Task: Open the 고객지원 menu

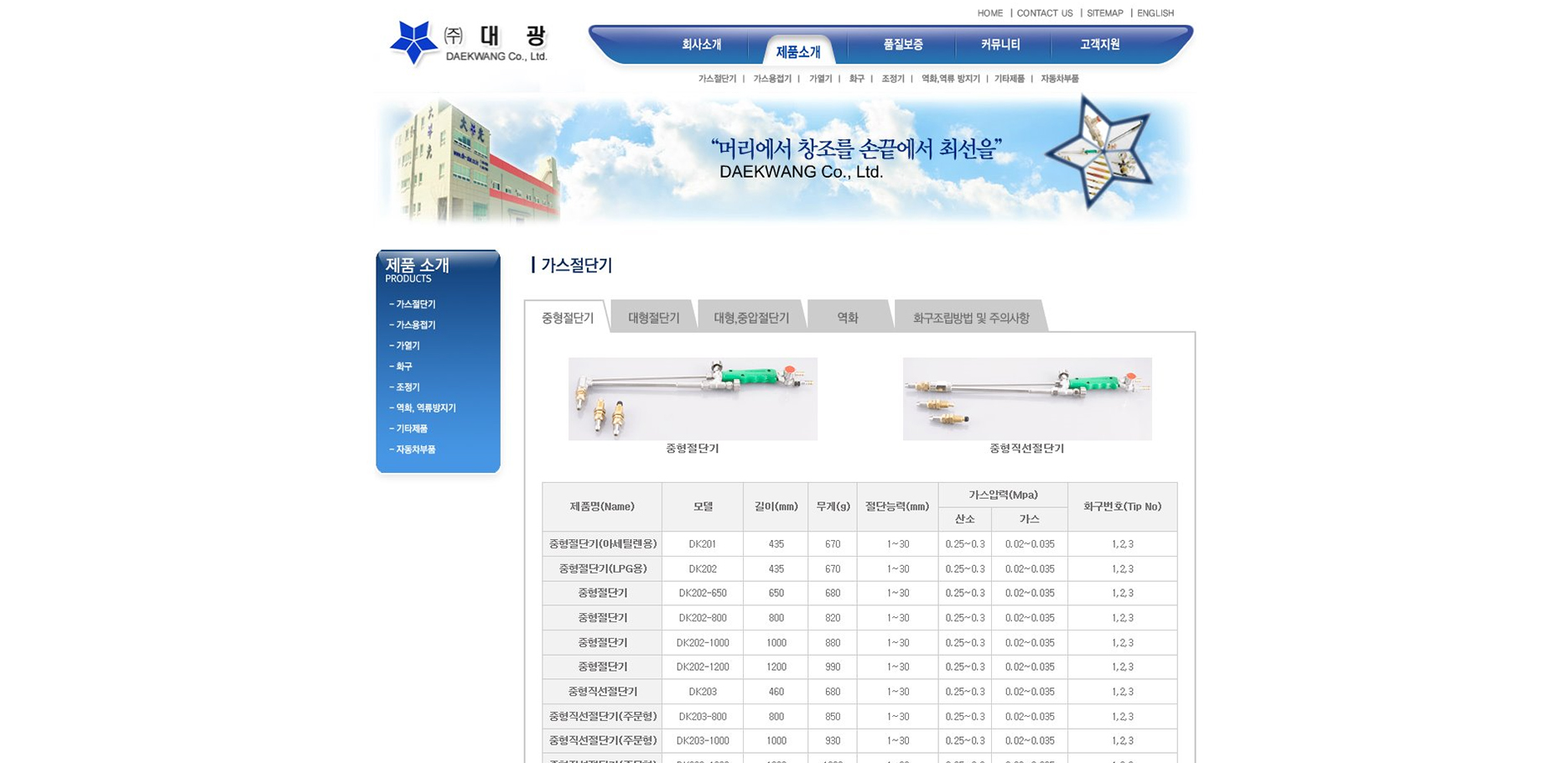Action: point(1099,44)
